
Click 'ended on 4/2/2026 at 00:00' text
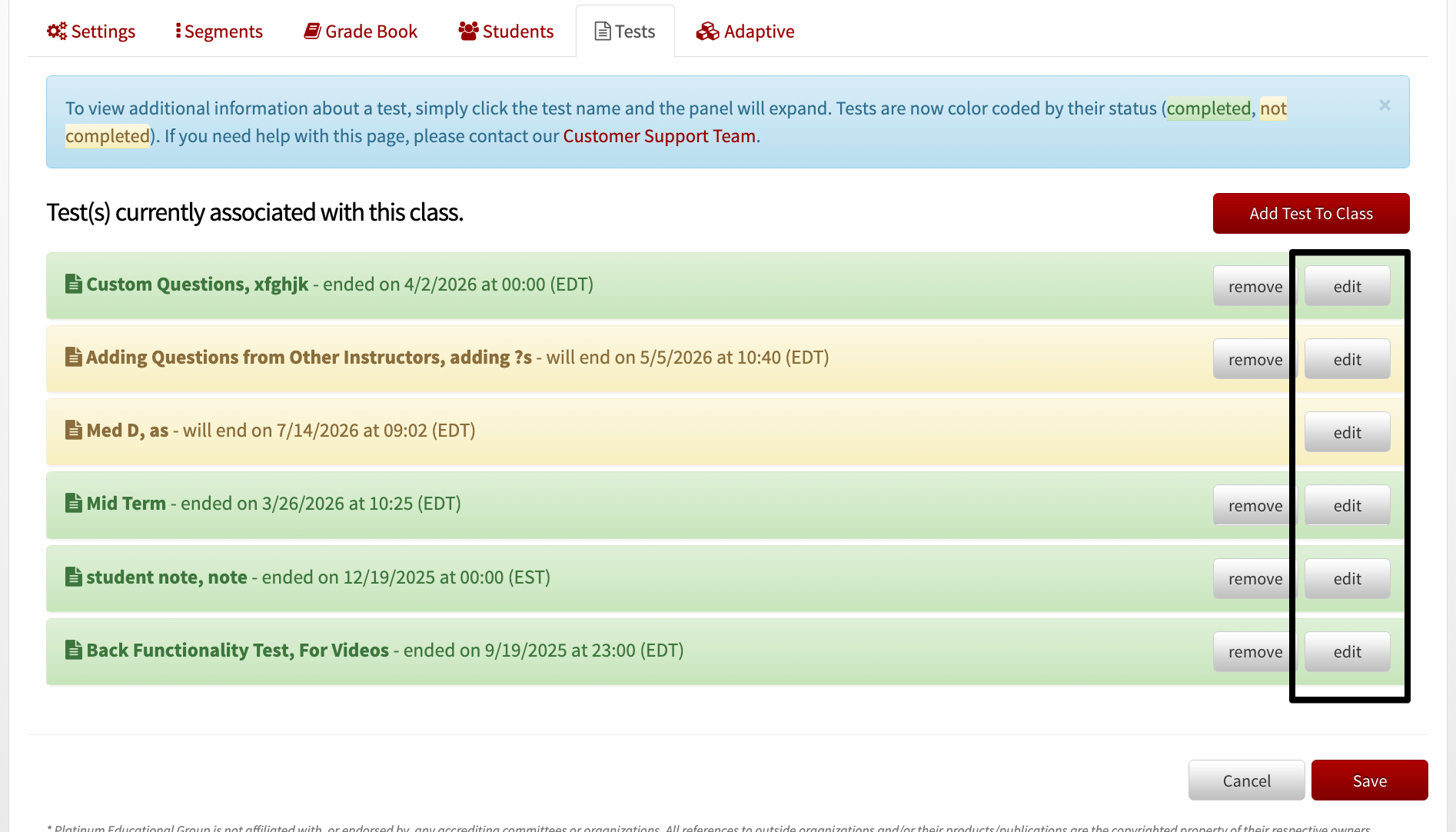[x=434, y=285]
